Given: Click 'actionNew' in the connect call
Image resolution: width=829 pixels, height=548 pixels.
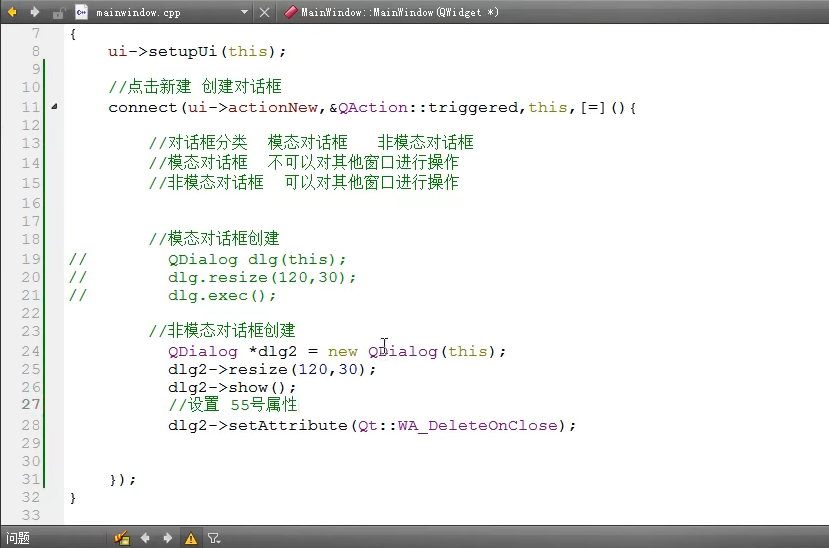Looking at the screenshot, I should [x=272, y=107].
